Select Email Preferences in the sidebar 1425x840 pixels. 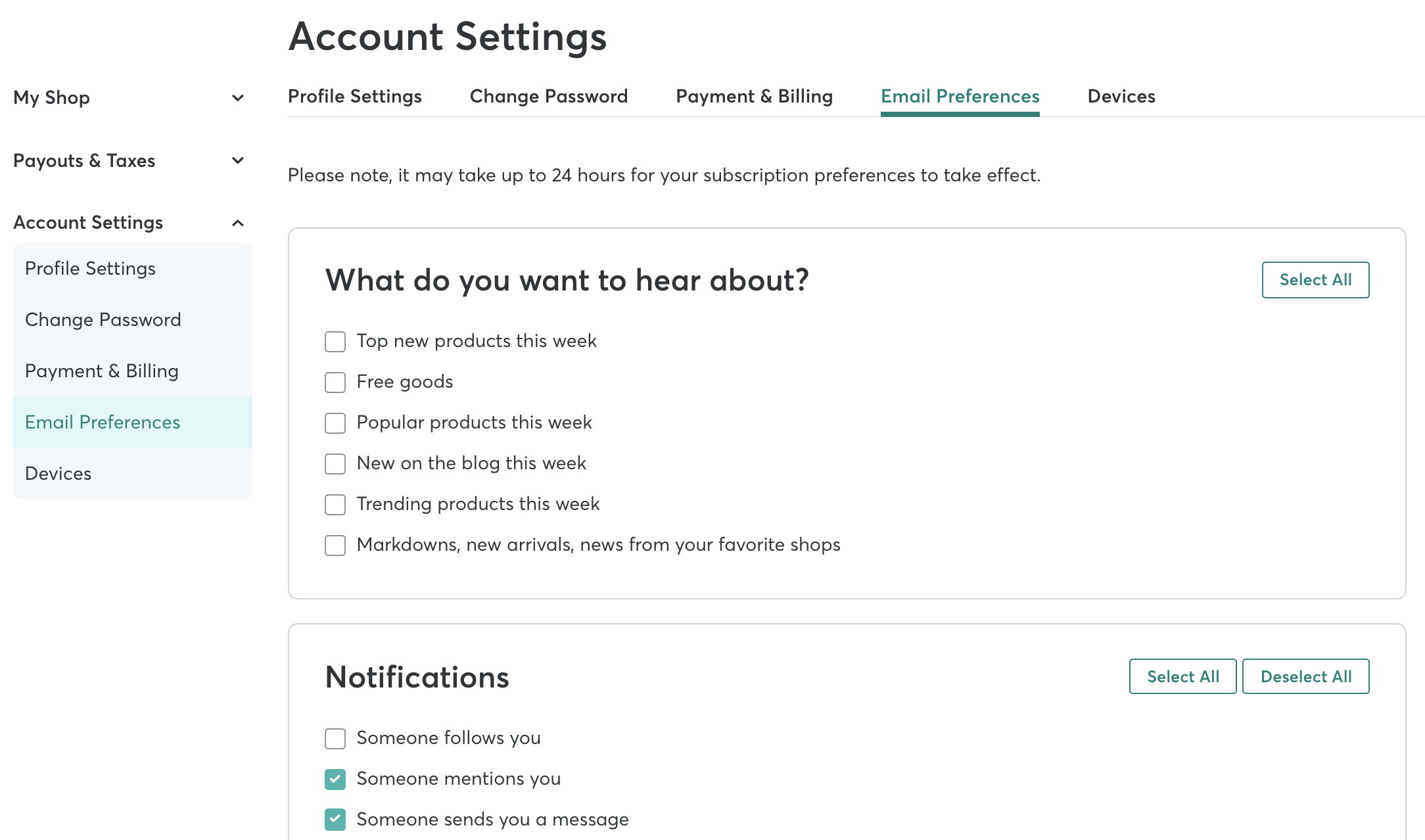tap(133, 423)
